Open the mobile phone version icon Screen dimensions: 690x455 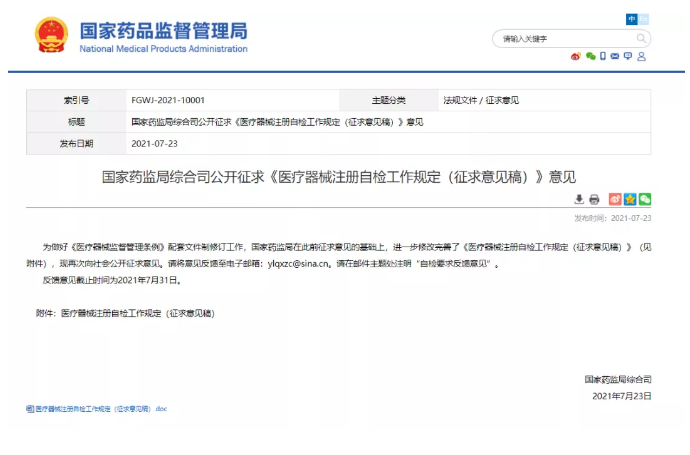(603, 56)
